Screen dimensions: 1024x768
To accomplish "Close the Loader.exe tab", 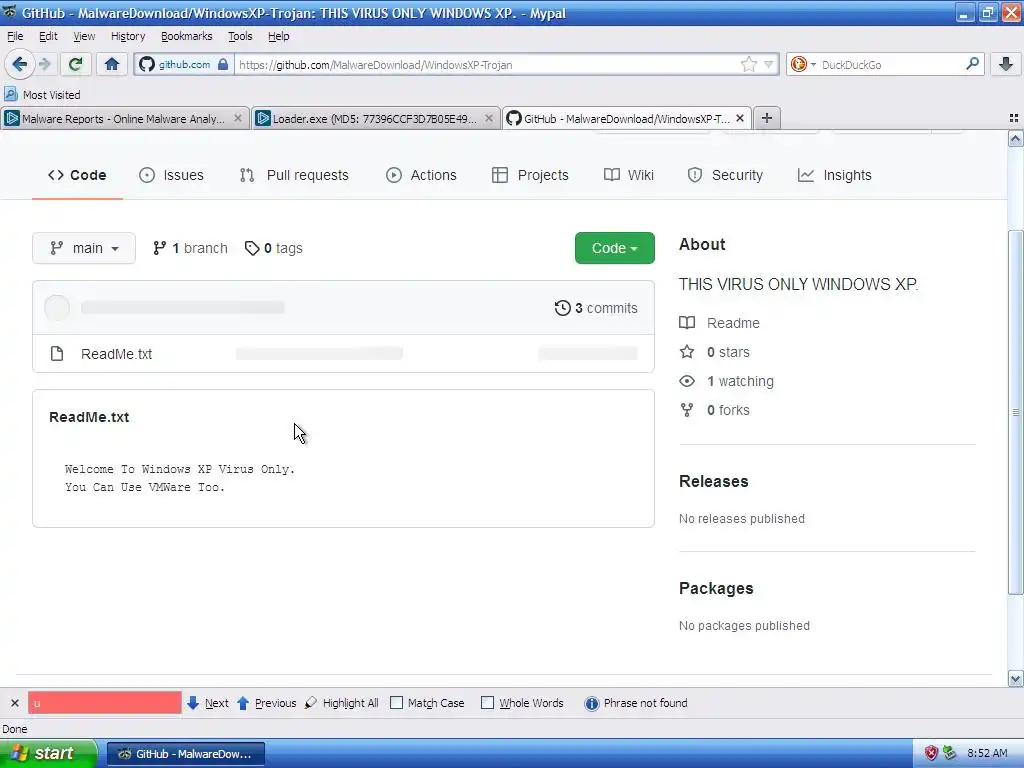I will click(x=488, y=118).
